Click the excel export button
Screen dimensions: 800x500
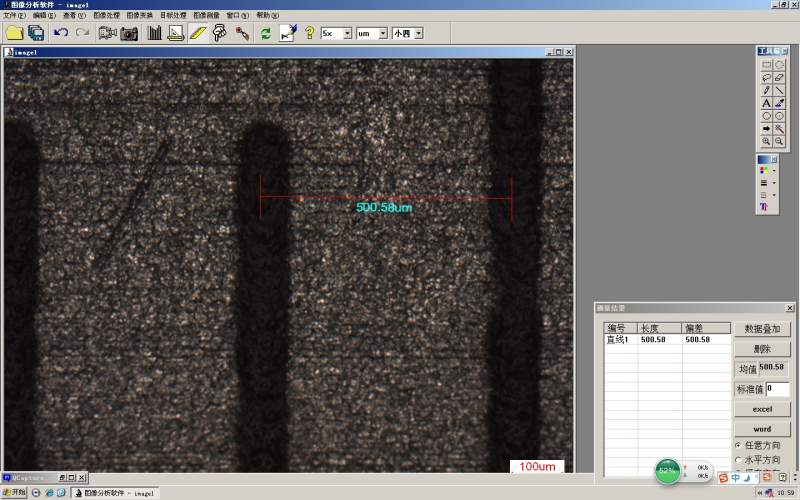pyautogui.click(x=762, y=409)
